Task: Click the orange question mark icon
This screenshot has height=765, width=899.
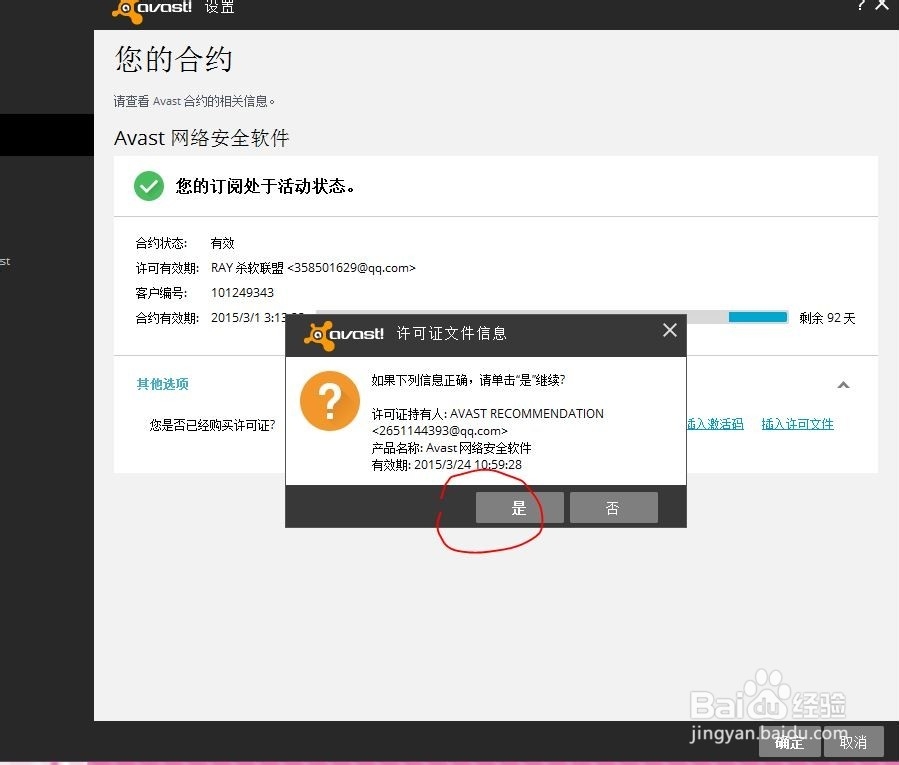Action: click(330, 401)
